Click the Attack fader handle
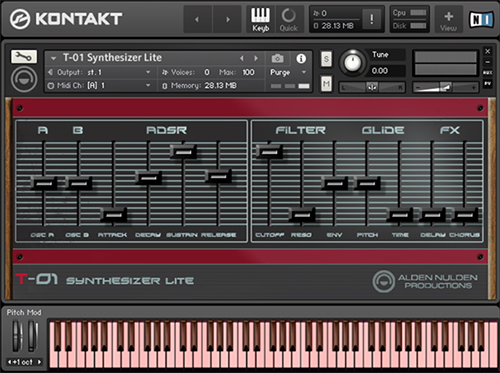The width and height of the screenshot is (500, 373). (114, 215)
